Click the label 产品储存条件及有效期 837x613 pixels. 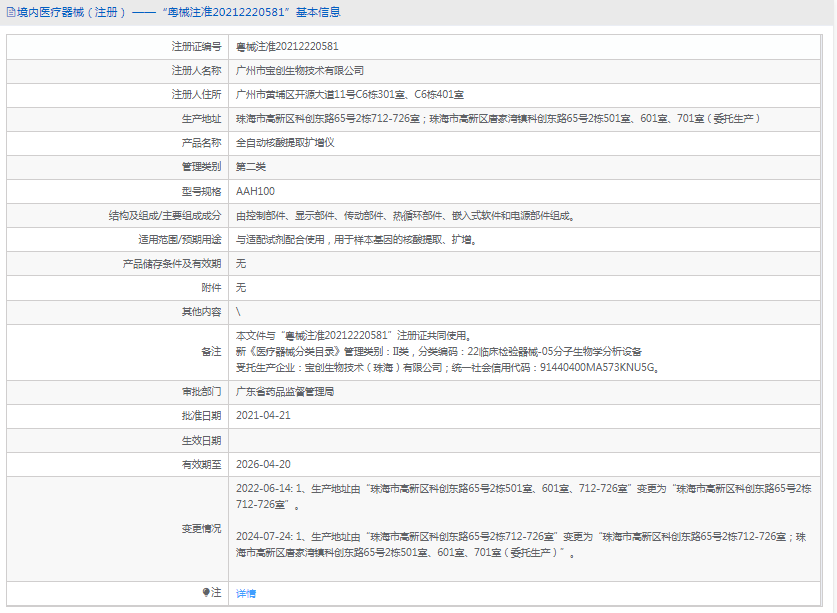coord(171,264)
